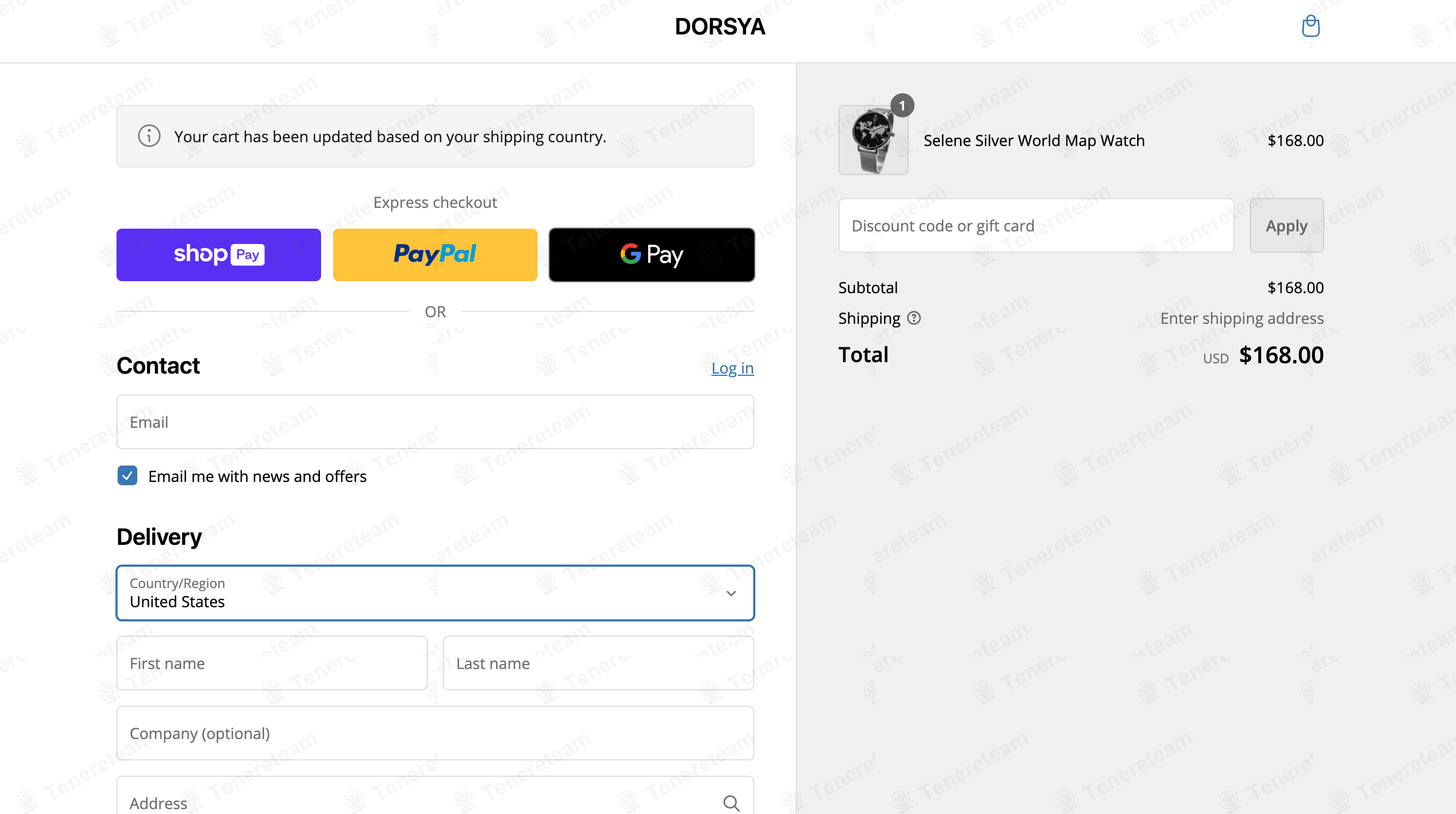Click the First name field
This screenshot has width=1456, height=814.
tap(271, 663)
